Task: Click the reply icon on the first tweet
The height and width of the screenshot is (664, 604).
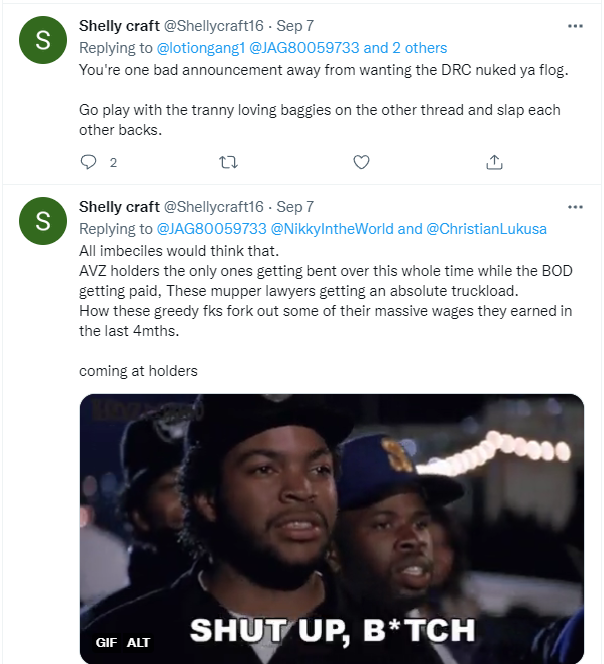Action: click(89, 162)
